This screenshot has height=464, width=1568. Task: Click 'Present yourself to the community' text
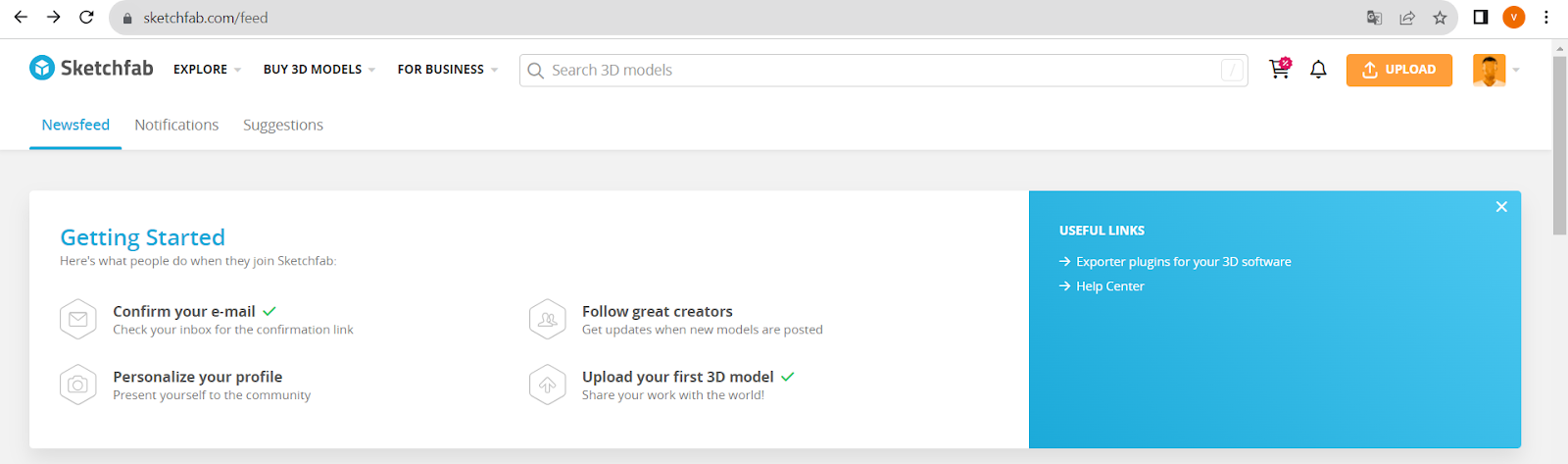tap(212, 395)
